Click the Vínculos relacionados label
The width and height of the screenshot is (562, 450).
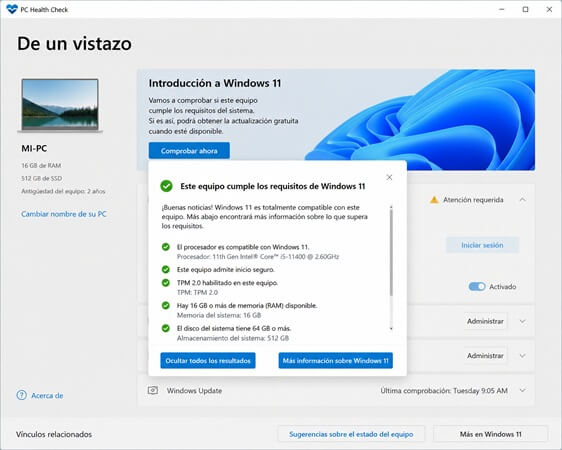tap(54, 434)
